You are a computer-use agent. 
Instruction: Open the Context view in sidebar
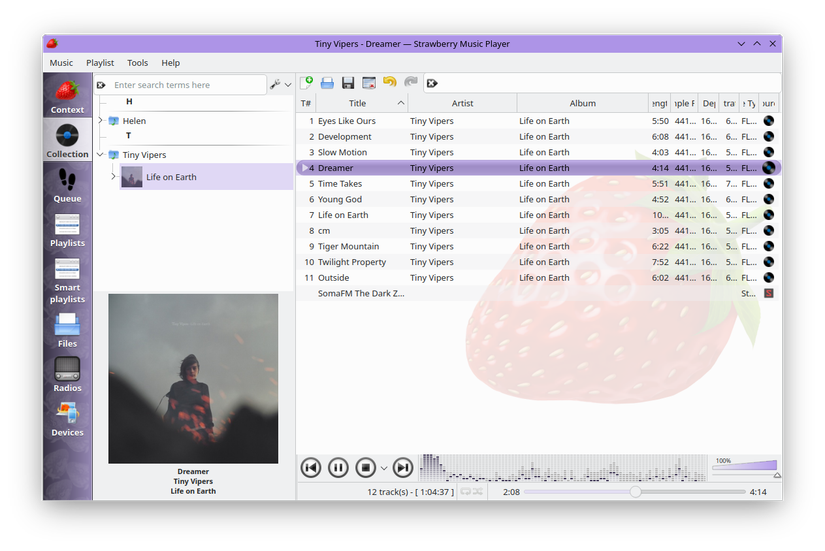[x=67, y=97]
